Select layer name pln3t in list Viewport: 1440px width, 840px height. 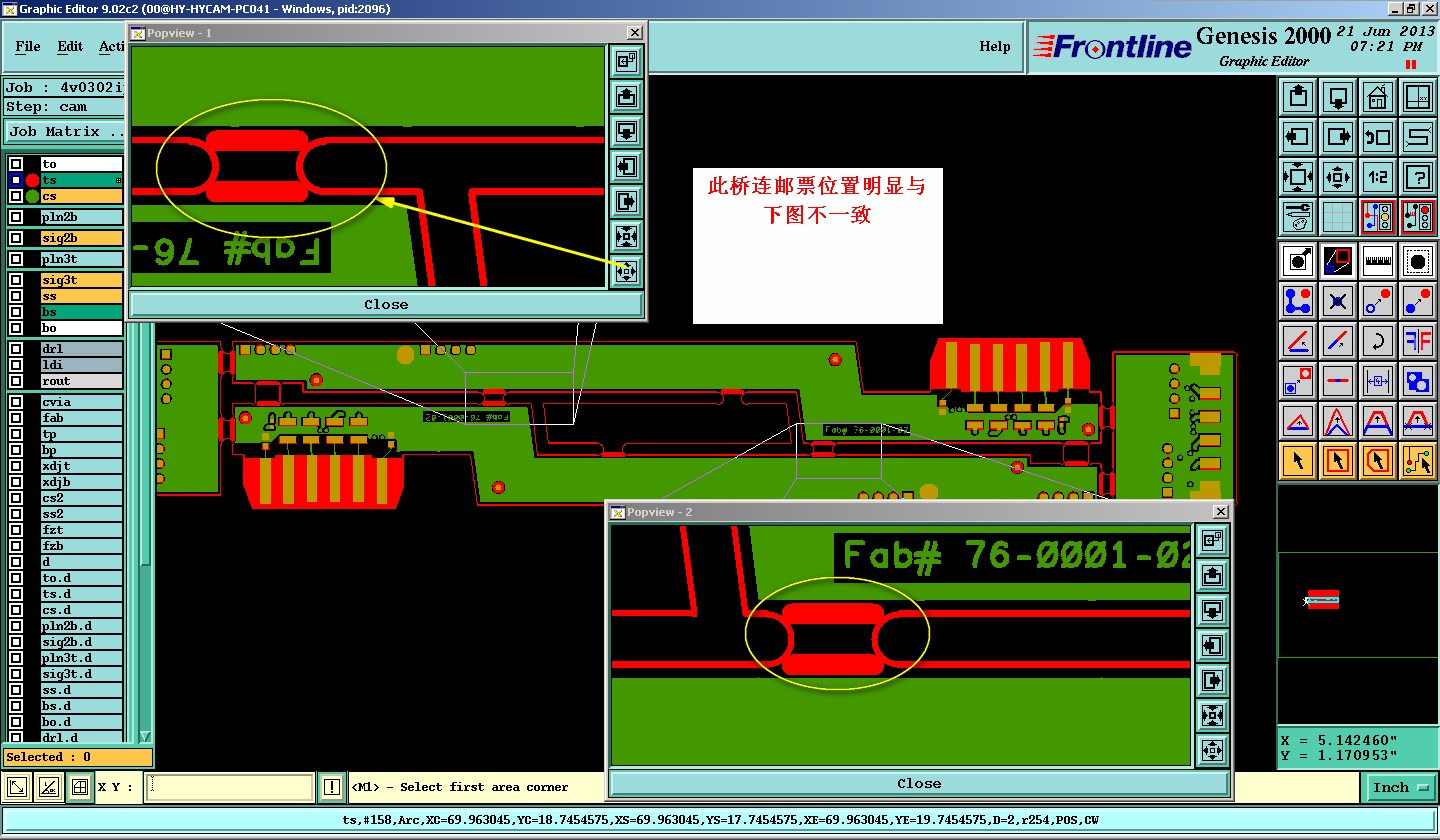tap(81, 259)
